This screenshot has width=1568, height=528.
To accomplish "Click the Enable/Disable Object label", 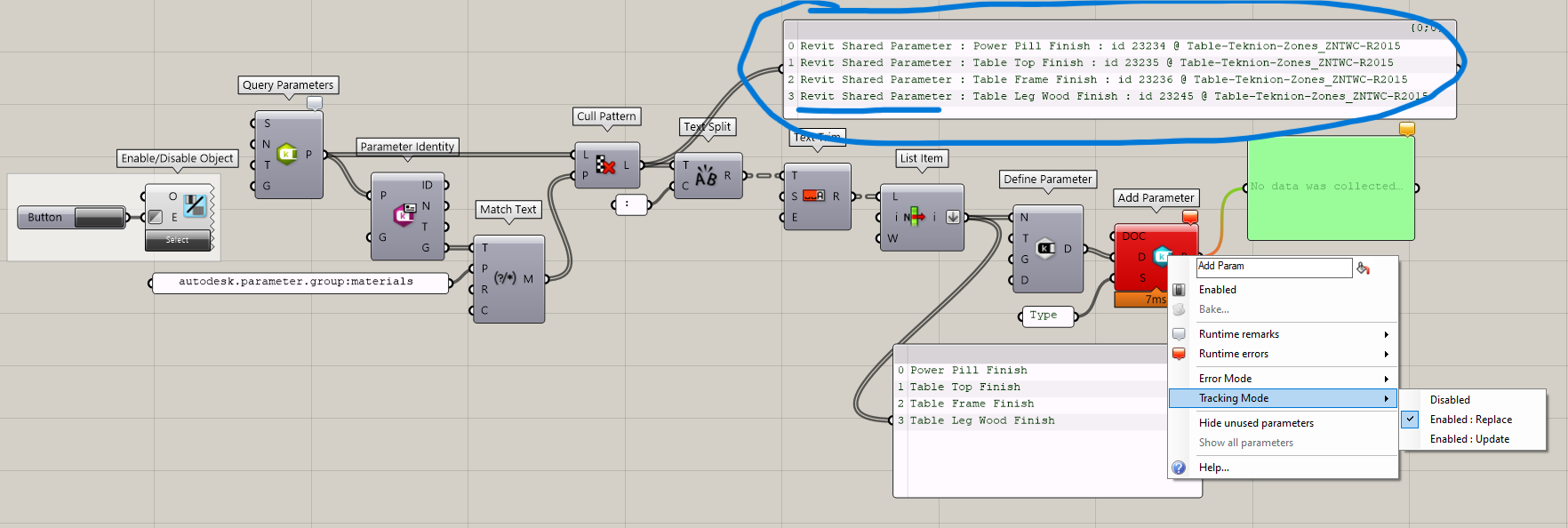I will [x=178, y=158].
